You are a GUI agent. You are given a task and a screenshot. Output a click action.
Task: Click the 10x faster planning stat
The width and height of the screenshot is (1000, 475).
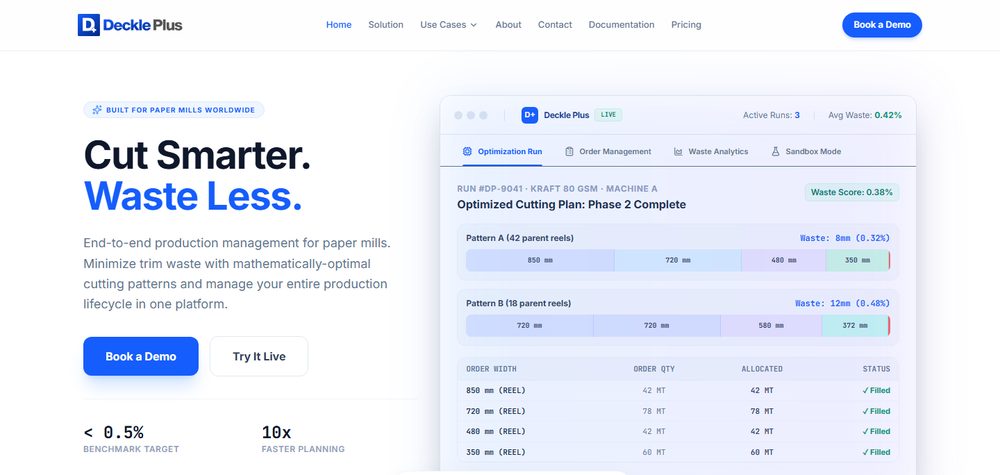(303, 439)
